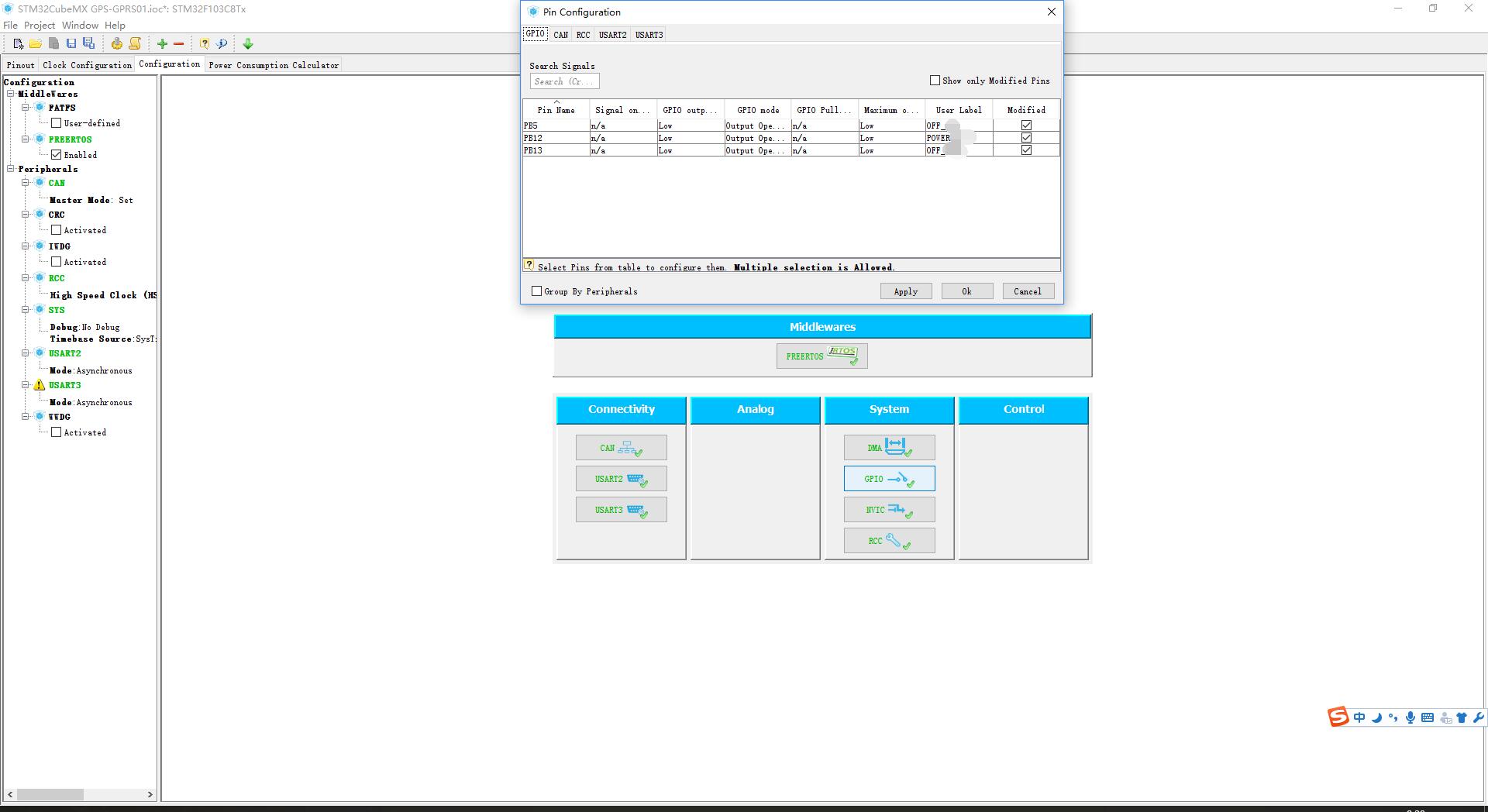
Task: Click the yellow question mark Help icon
Action: 204,43
